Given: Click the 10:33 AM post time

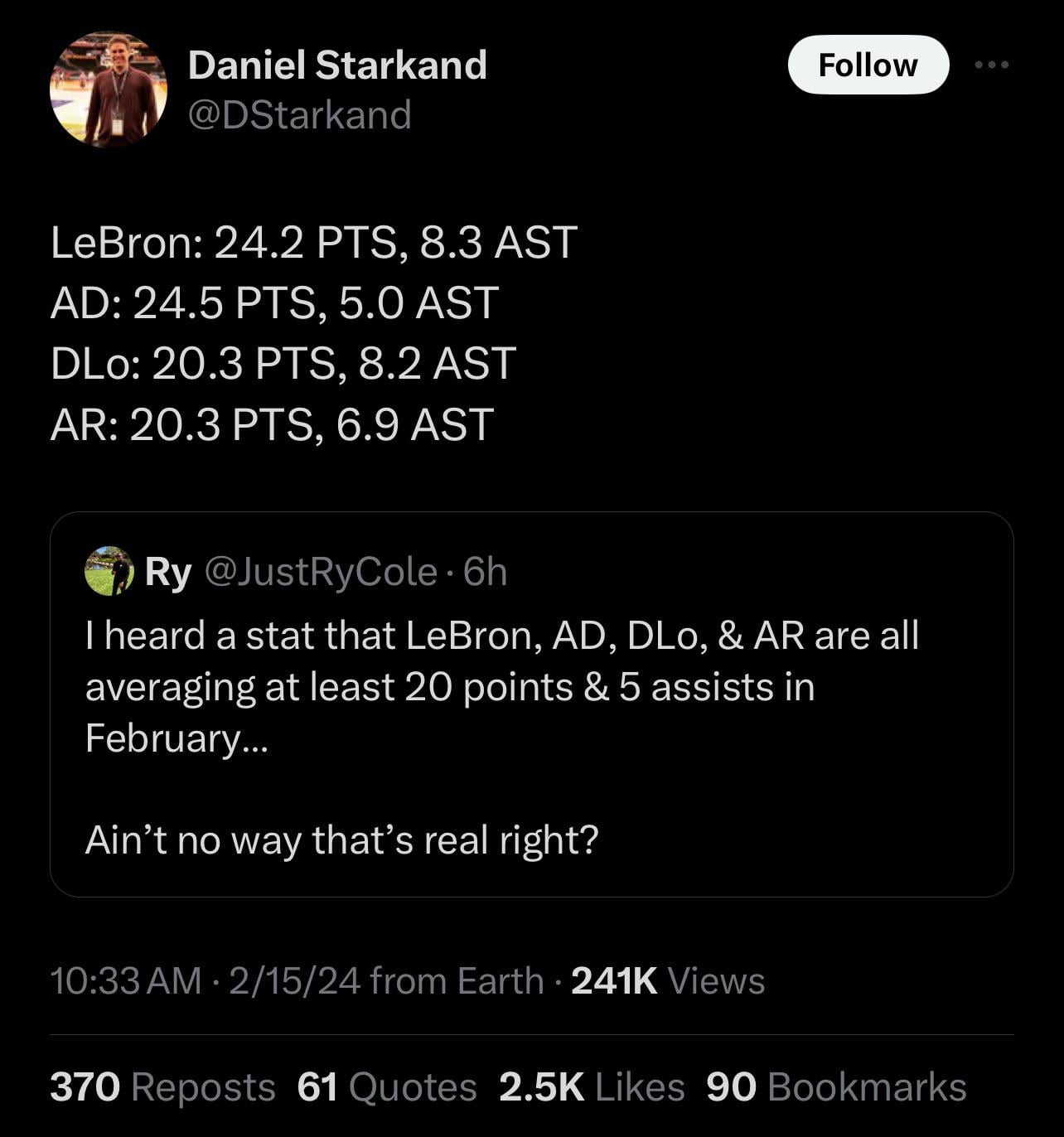Looking at the screenshot, I should [x=126, y=980].
